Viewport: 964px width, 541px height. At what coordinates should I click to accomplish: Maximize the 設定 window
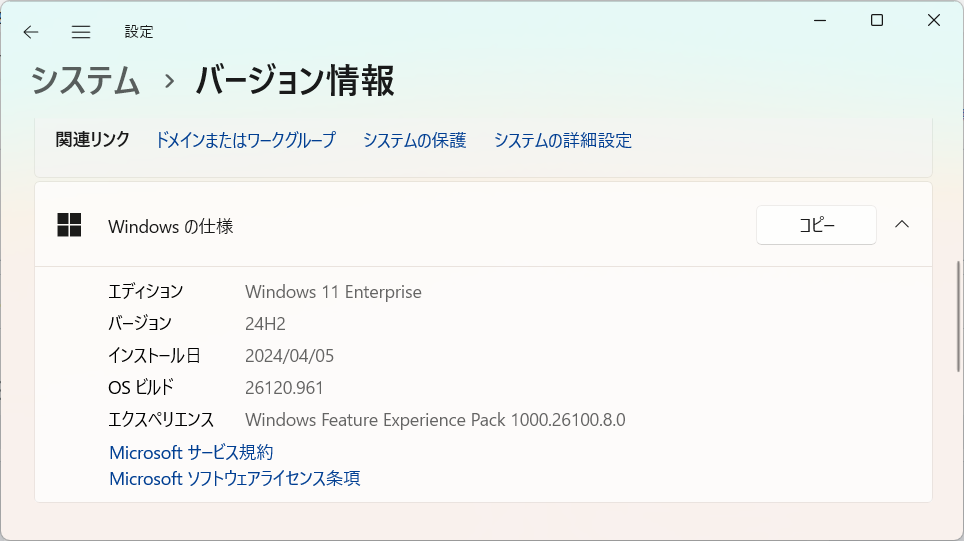[x=877, y=20]
